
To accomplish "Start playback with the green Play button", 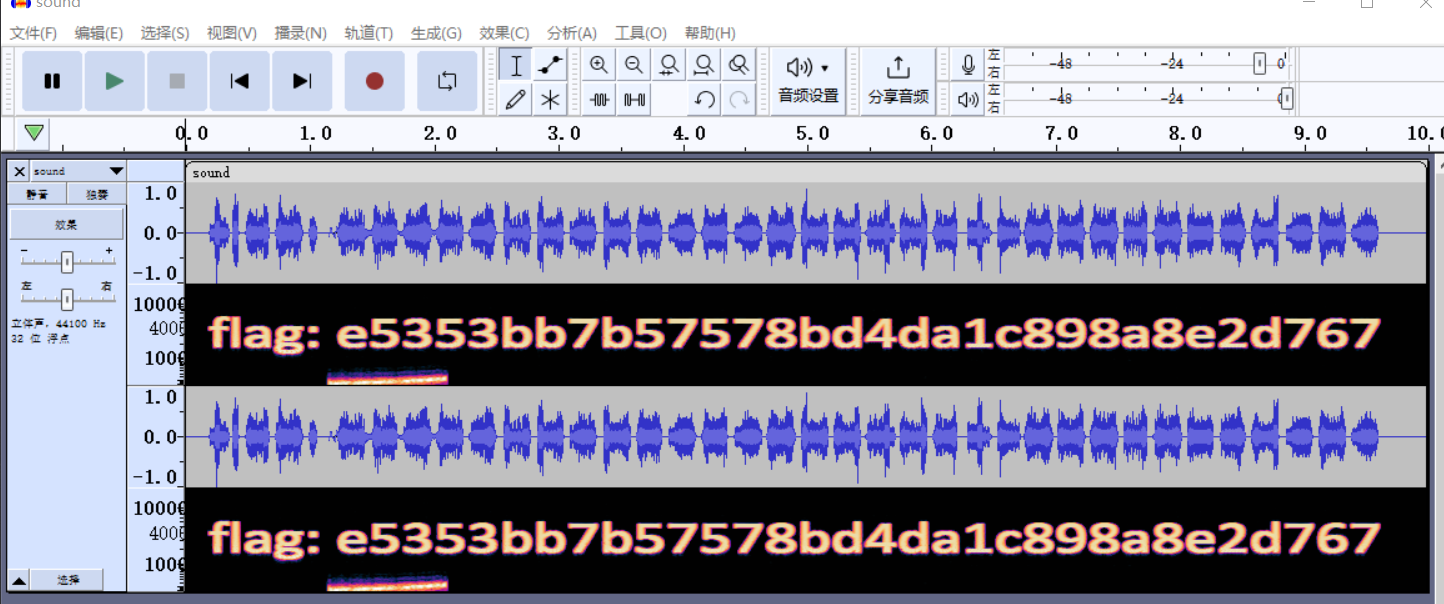I will (114, 81).
